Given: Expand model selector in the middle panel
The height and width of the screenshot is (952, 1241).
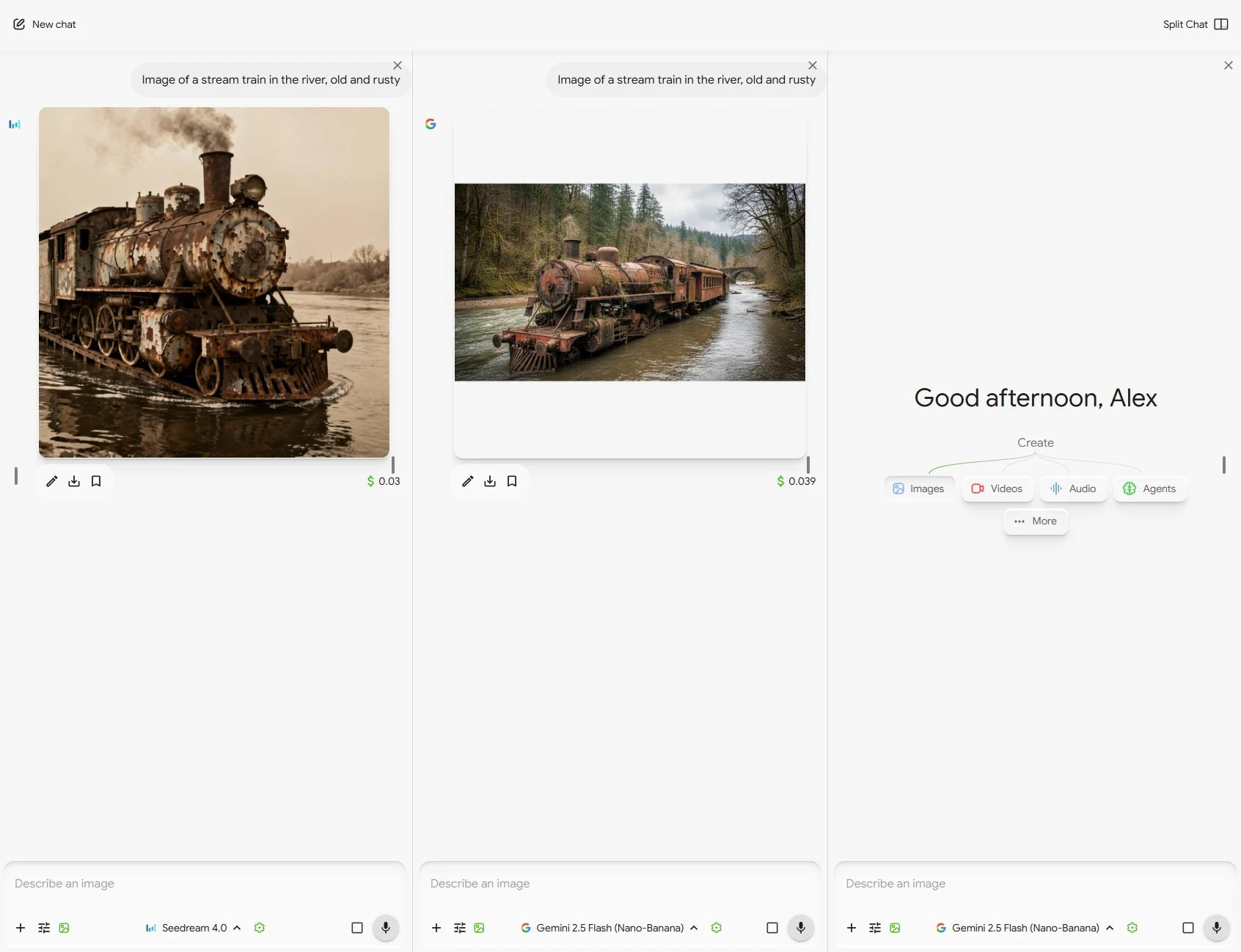Looking at the screenshot, I should (x=609, y=928).
